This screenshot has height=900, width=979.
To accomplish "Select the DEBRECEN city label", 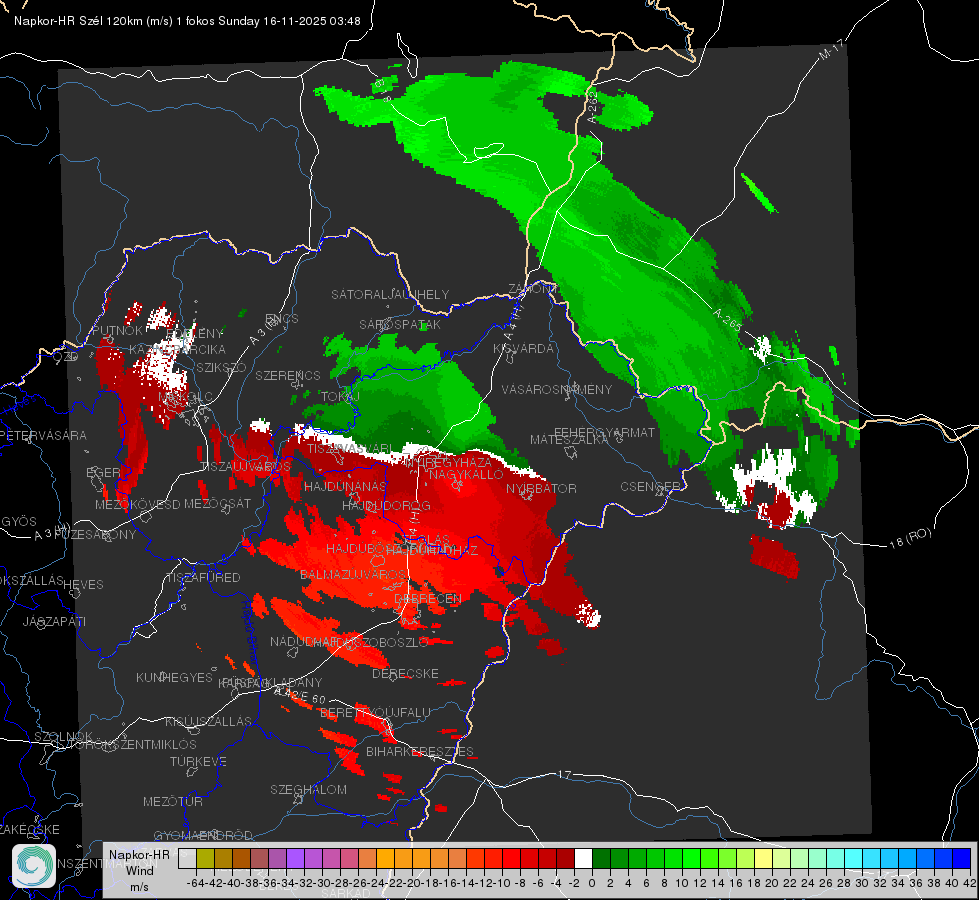I will point(428,598).
